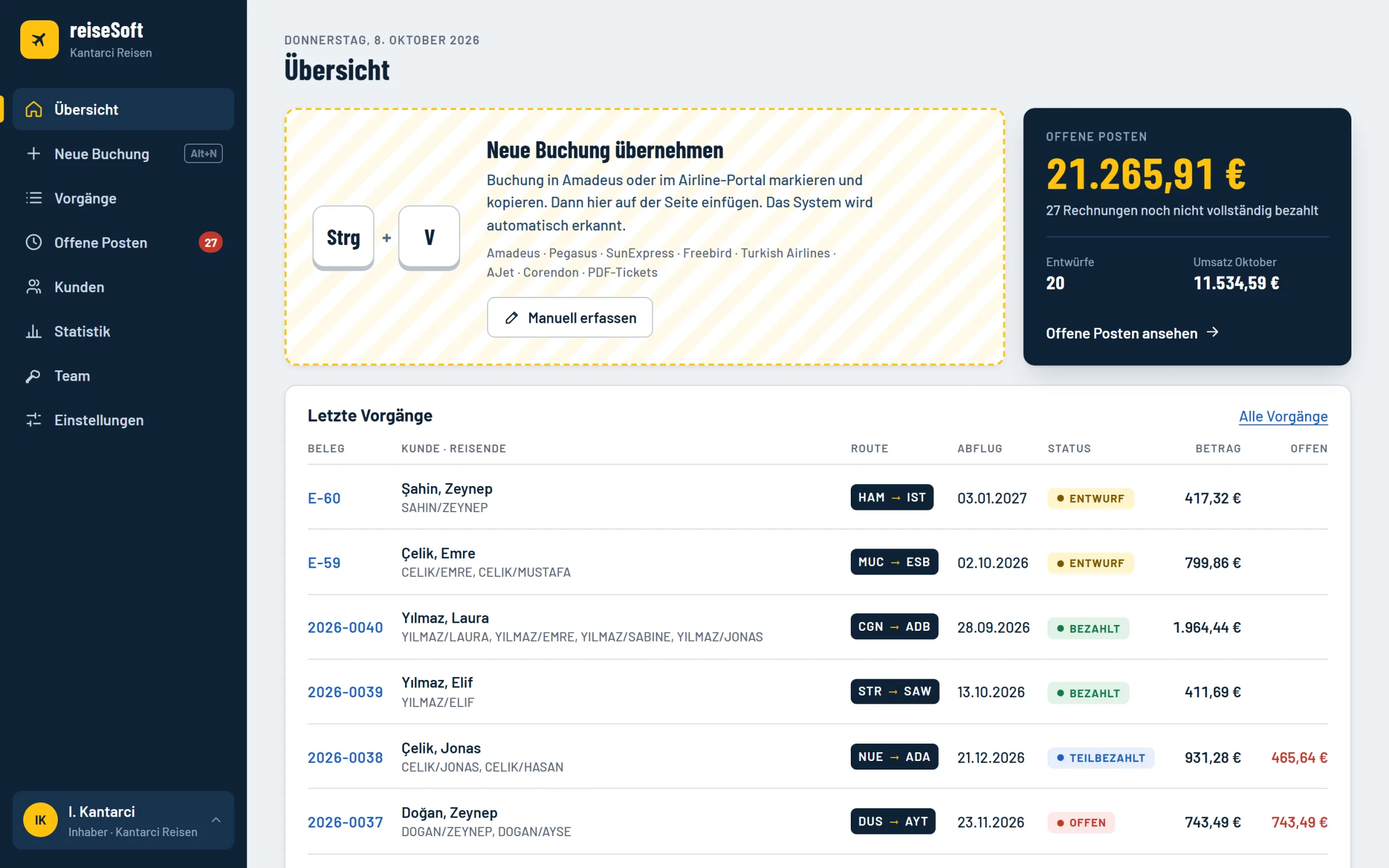Click the clock icon for Offene Posten
Image resolution: width=1389 pixels, height=868 pixels.
[x=34, y=242]
